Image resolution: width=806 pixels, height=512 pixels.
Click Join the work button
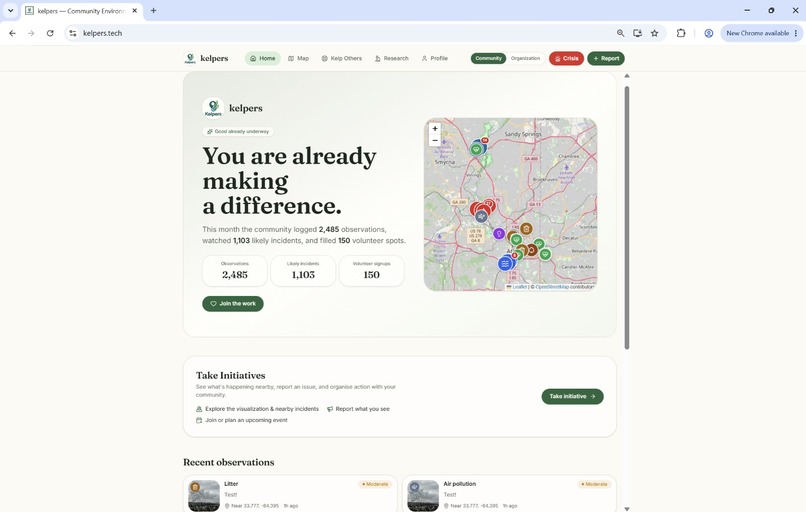click(233, 304)
